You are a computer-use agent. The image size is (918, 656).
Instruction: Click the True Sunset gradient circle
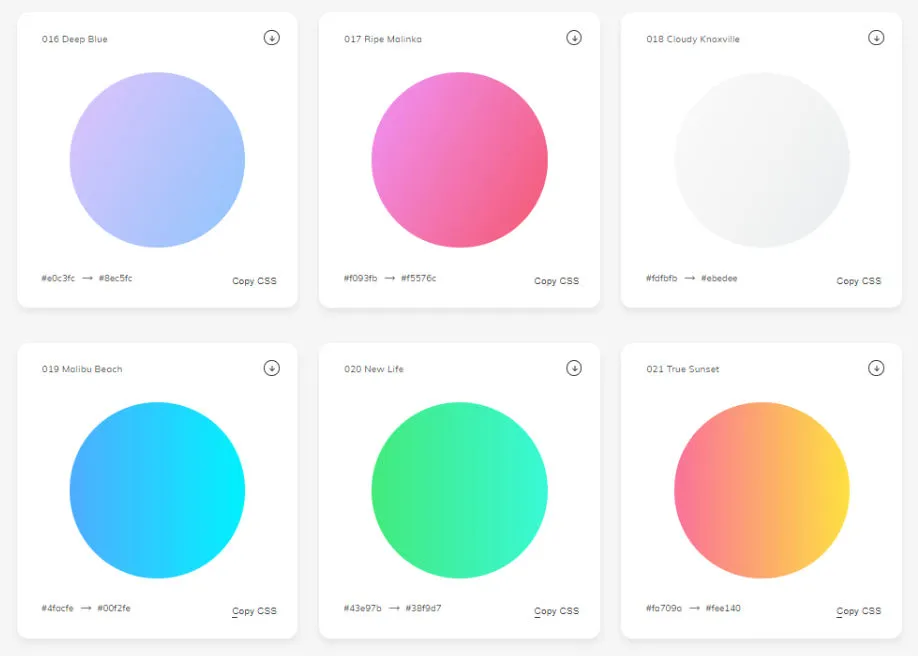(x=762, y=490)
